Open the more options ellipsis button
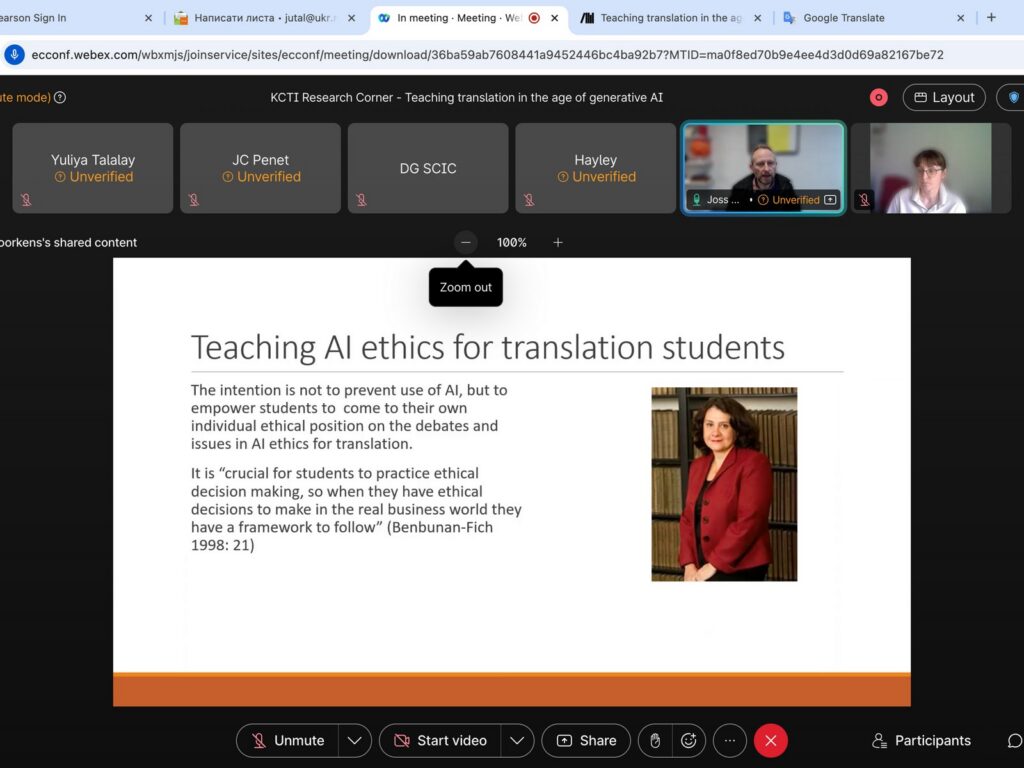This screenshot has height=768, width=1024. coord(730,741)
